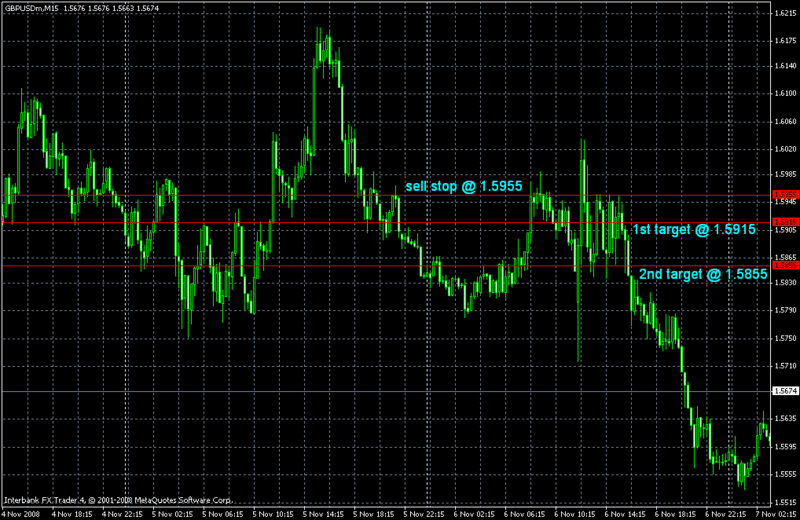Click the 1.6215 price scale label

coord(785,13)
